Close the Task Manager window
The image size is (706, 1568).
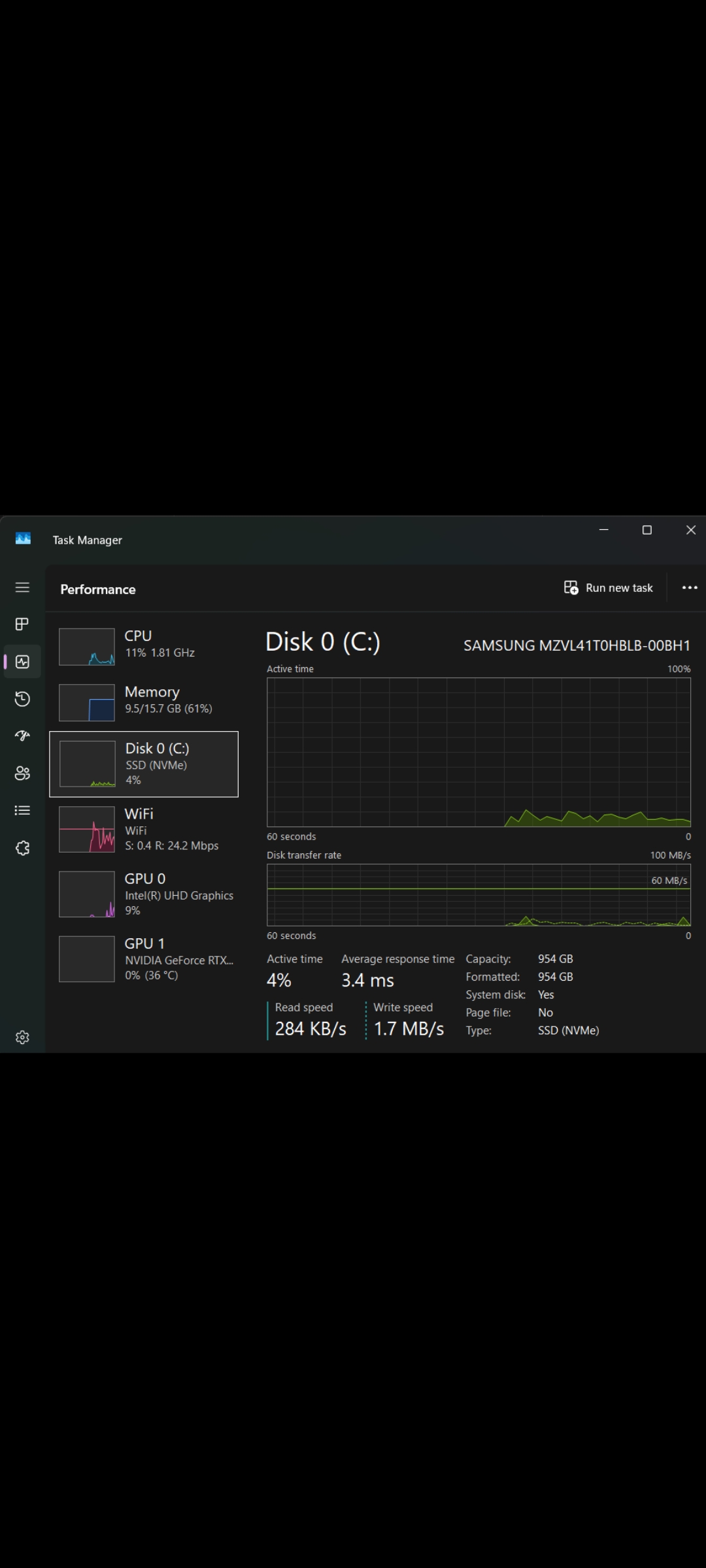690,530
